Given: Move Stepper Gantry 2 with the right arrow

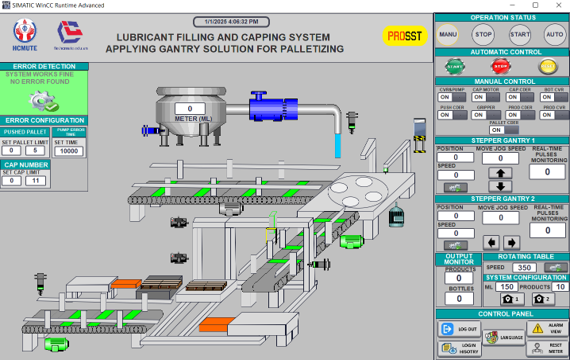Looking at the screenshot, I should click(511, 243).
